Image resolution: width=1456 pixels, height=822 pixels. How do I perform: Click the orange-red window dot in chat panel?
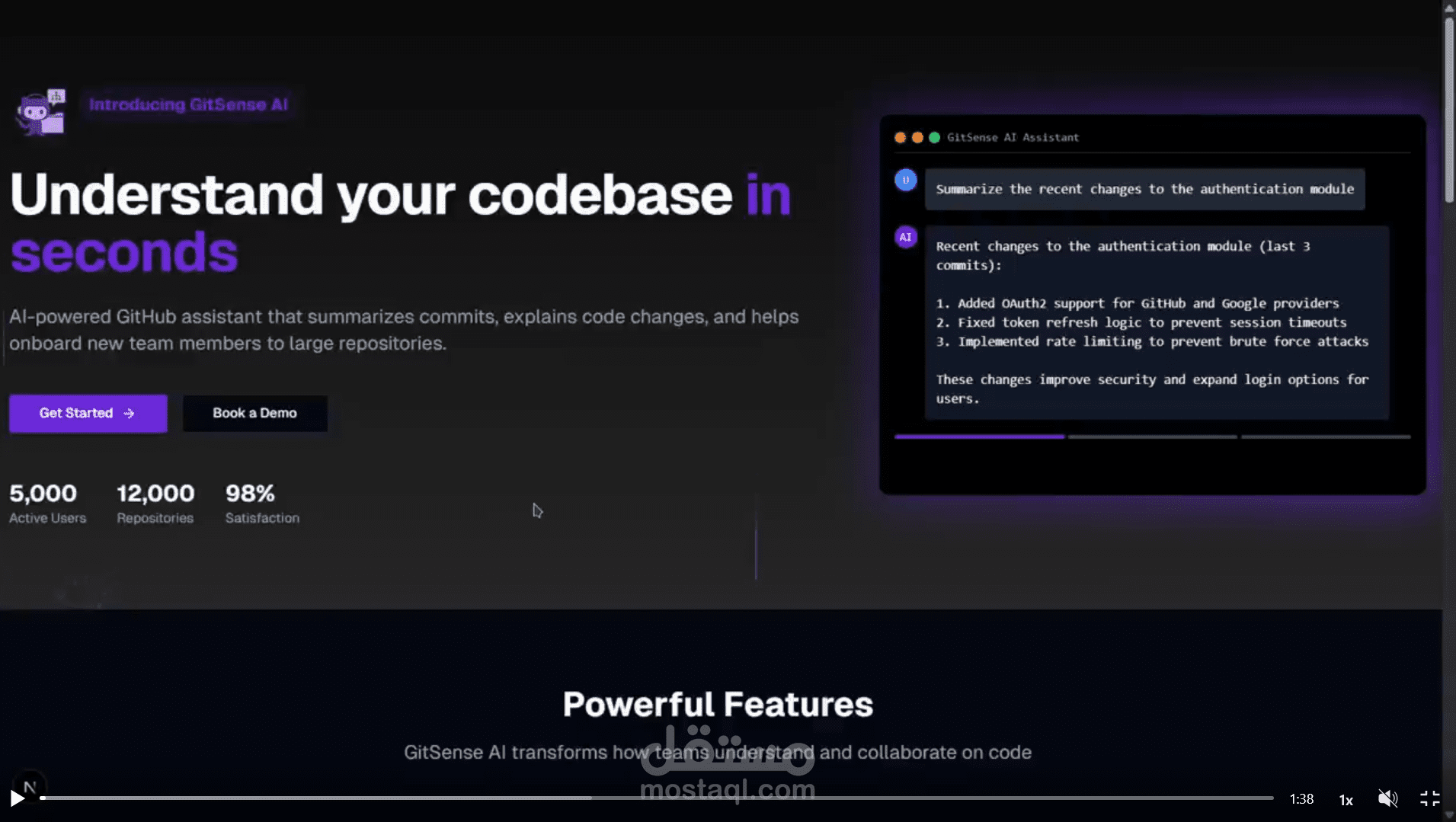pos(900,138)
